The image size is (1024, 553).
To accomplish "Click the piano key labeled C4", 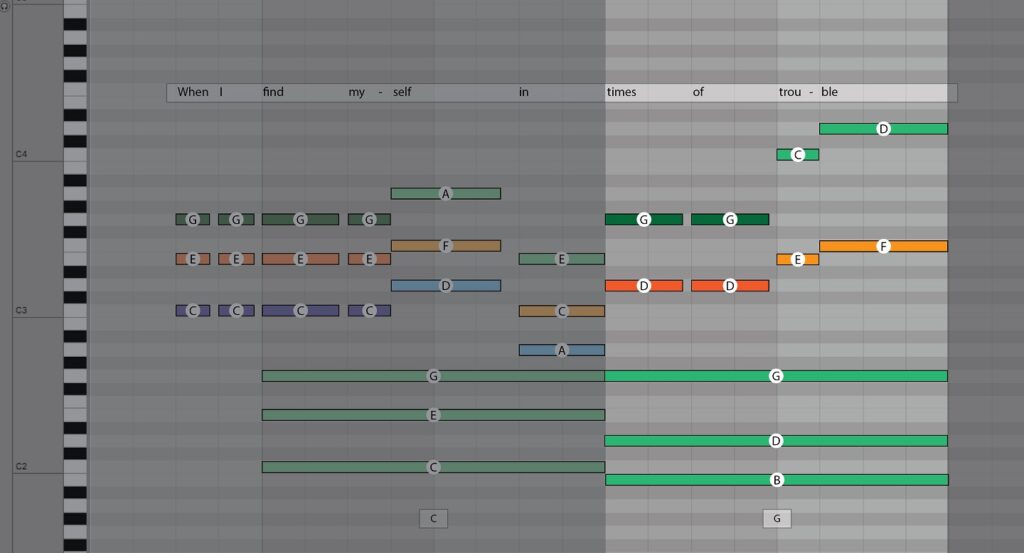I will tap(74, 154).
